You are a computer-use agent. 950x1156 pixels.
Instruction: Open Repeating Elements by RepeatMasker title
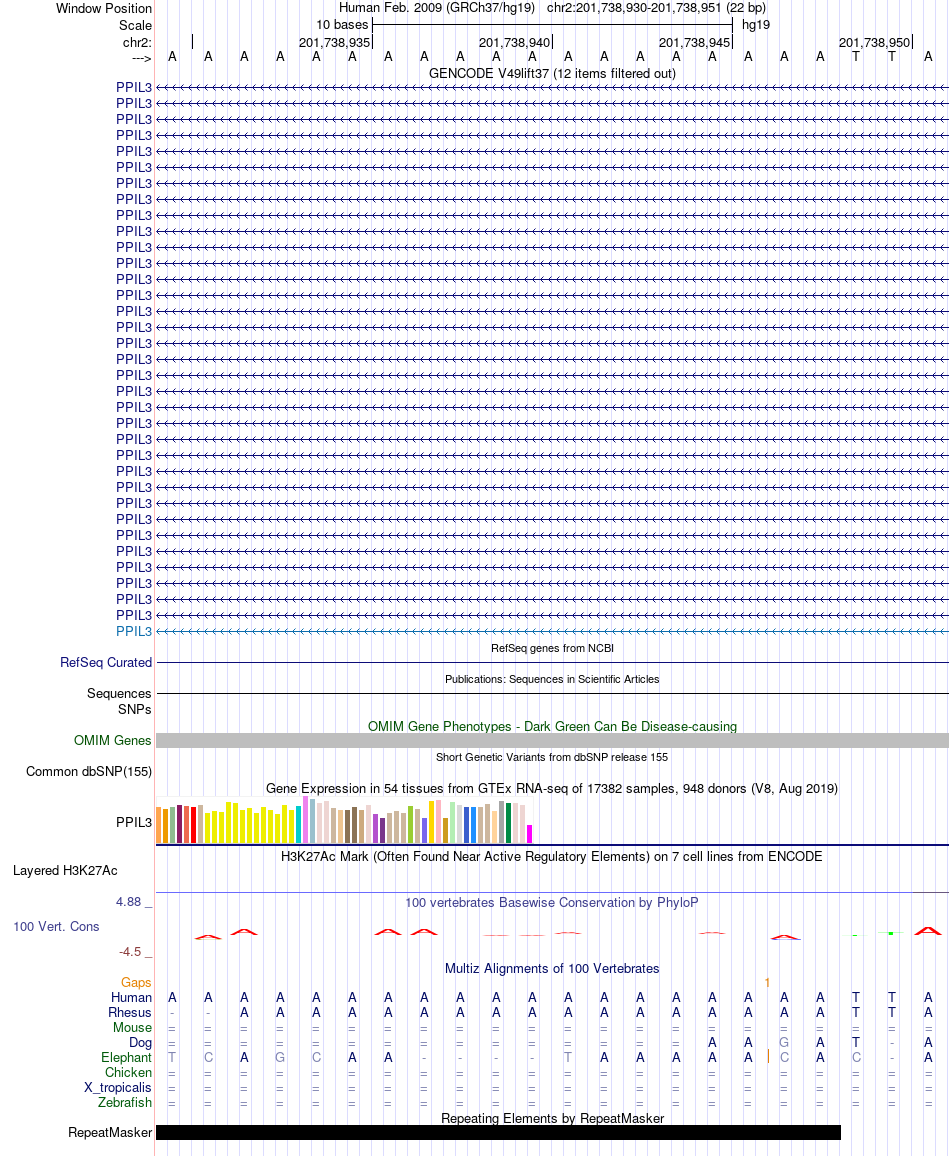point(552,1118)
